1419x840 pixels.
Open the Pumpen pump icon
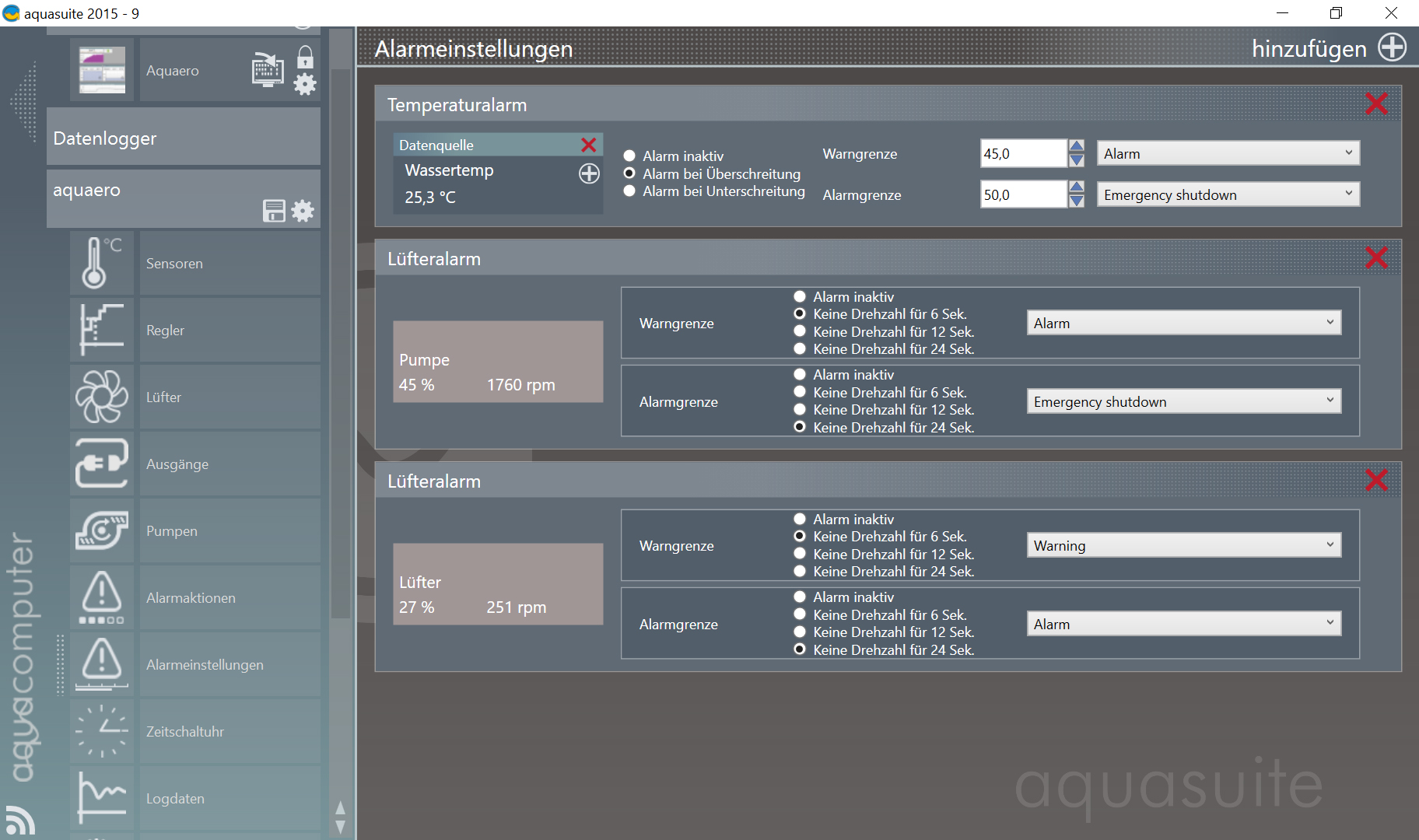[x=101, y=531]
